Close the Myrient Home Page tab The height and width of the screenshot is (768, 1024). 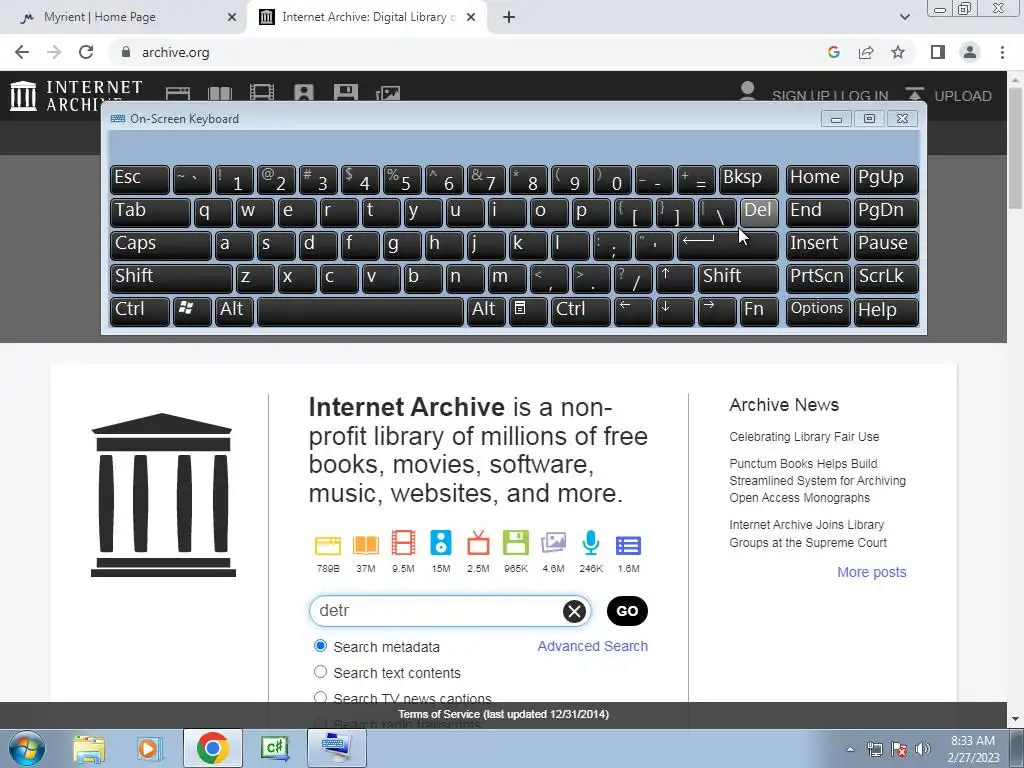(232, 17)
